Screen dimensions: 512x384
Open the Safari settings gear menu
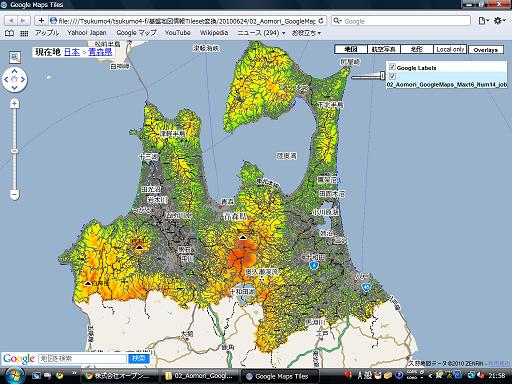pyautogui.click(x=499, y=21)
